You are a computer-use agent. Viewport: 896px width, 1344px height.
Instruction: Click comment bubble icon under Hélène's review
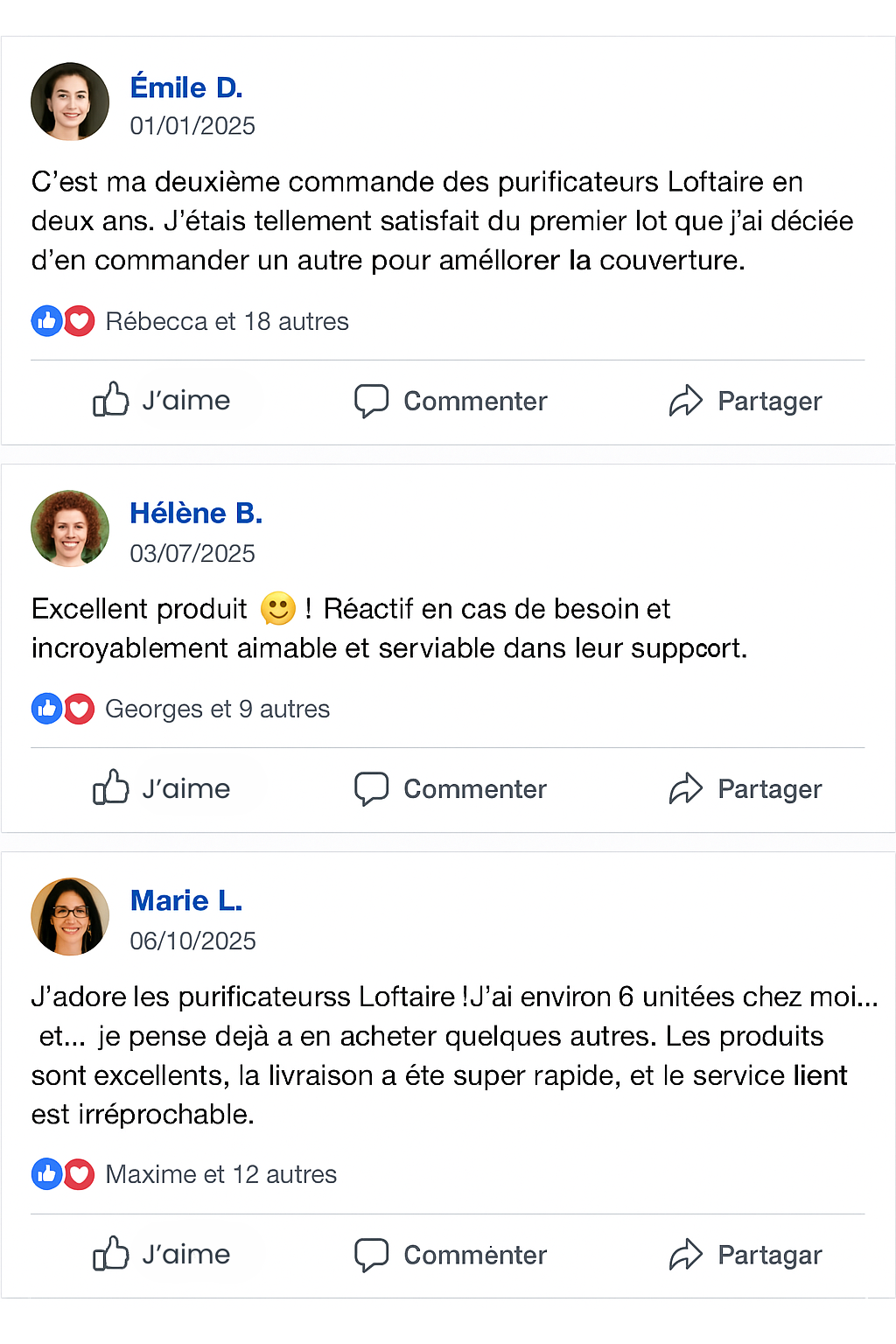371,788
